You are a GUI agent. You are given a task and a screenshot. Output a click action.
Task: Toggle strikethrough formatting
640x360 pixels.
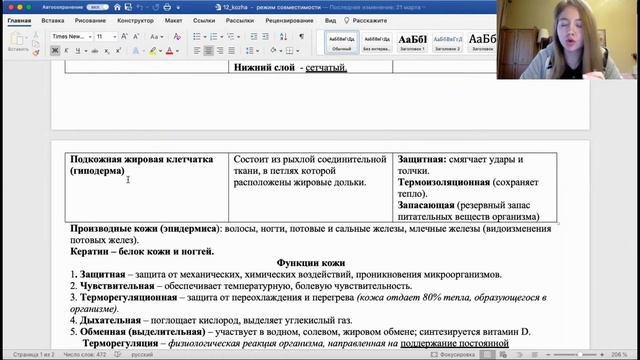coord(95,51)
